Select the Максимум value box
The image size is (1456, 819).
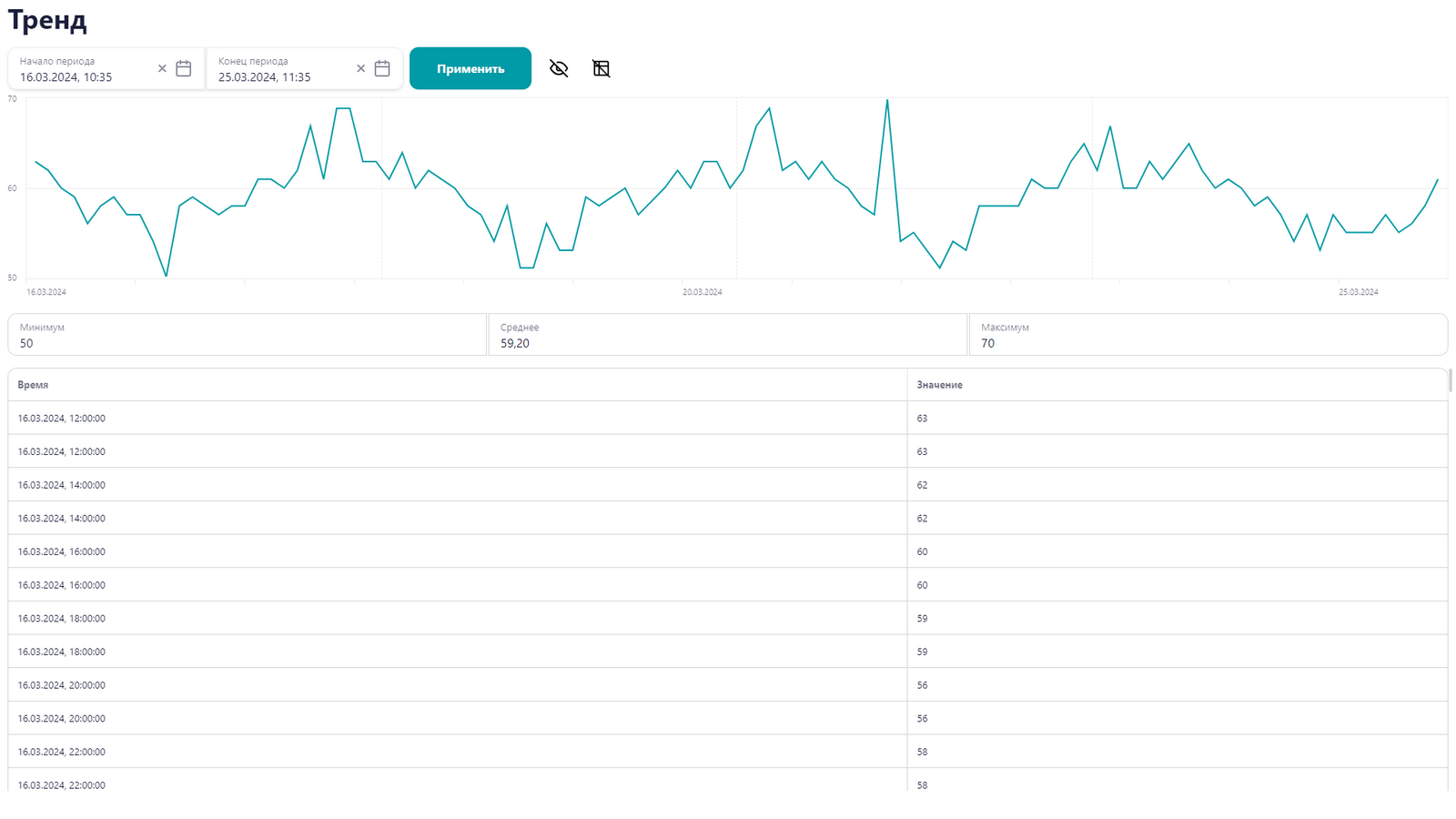click(1208, 335)
